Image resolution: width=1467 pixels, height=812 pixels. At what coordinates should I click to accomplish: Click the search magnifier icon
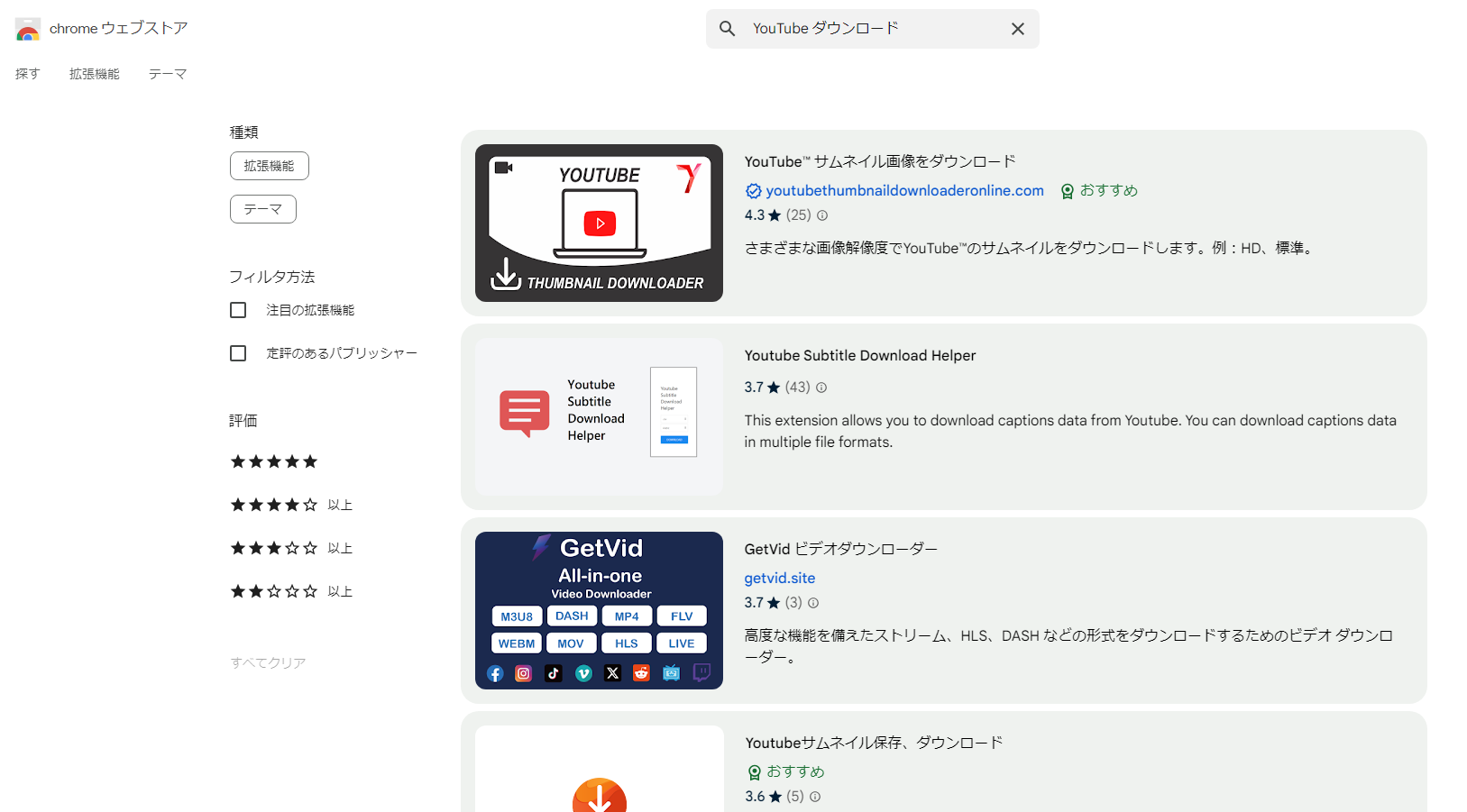click(727, 28)
